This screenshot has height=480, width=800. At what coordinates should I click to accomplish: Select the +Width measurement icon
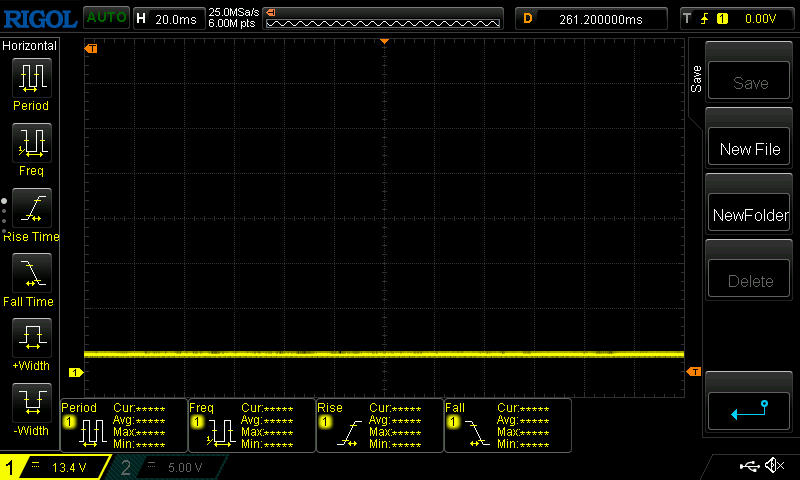(30, 339)
